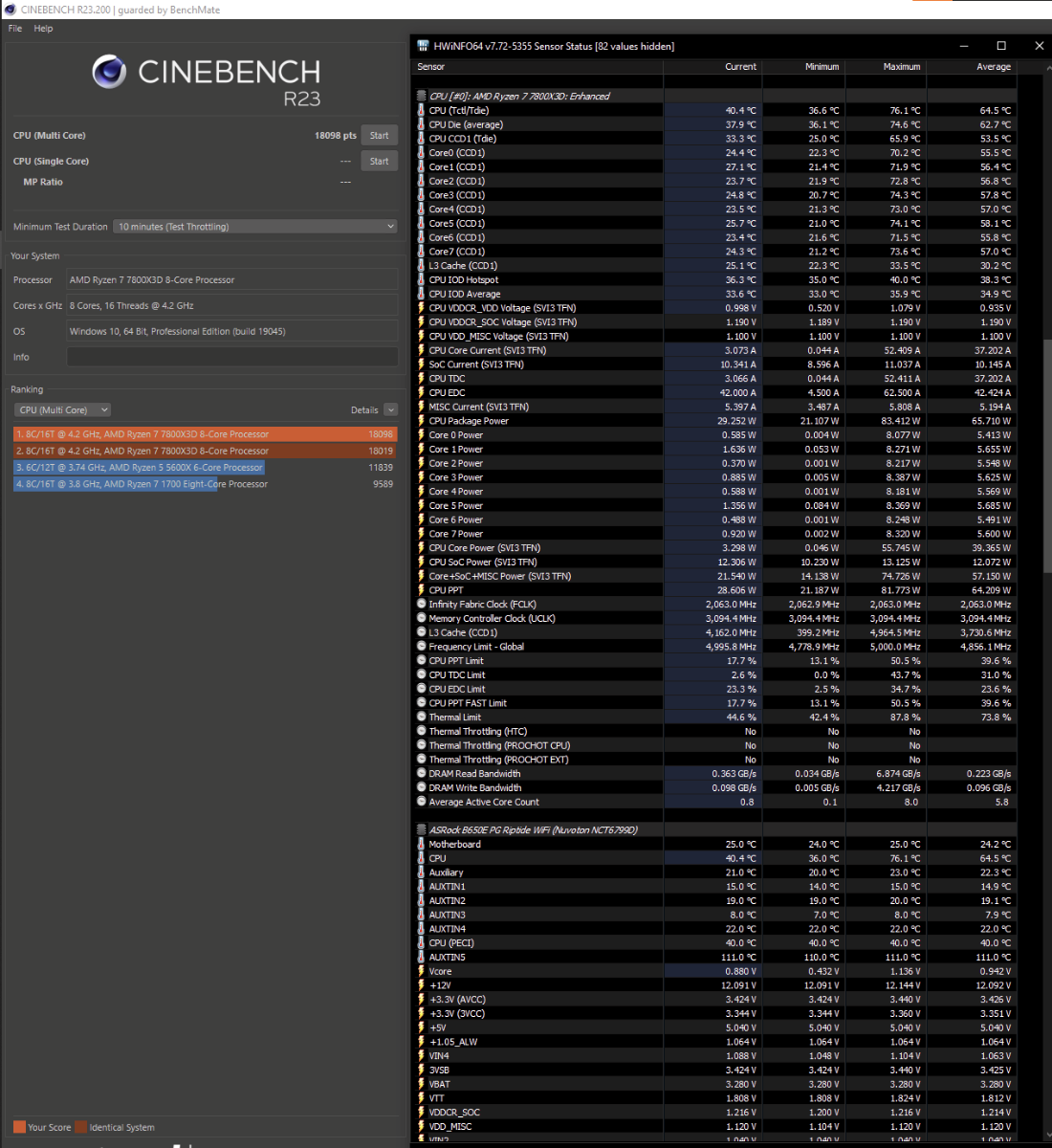Minimize the HWiNFO64 sensor window
1052x1148 pixels.
(965, 46)
